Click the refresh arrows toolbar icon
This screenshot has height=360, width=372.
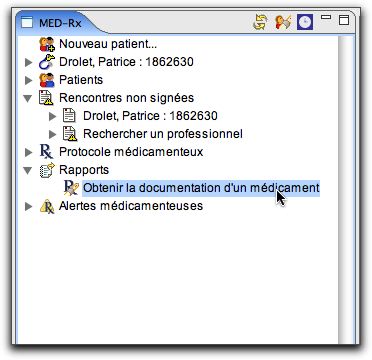click(260, 23)
